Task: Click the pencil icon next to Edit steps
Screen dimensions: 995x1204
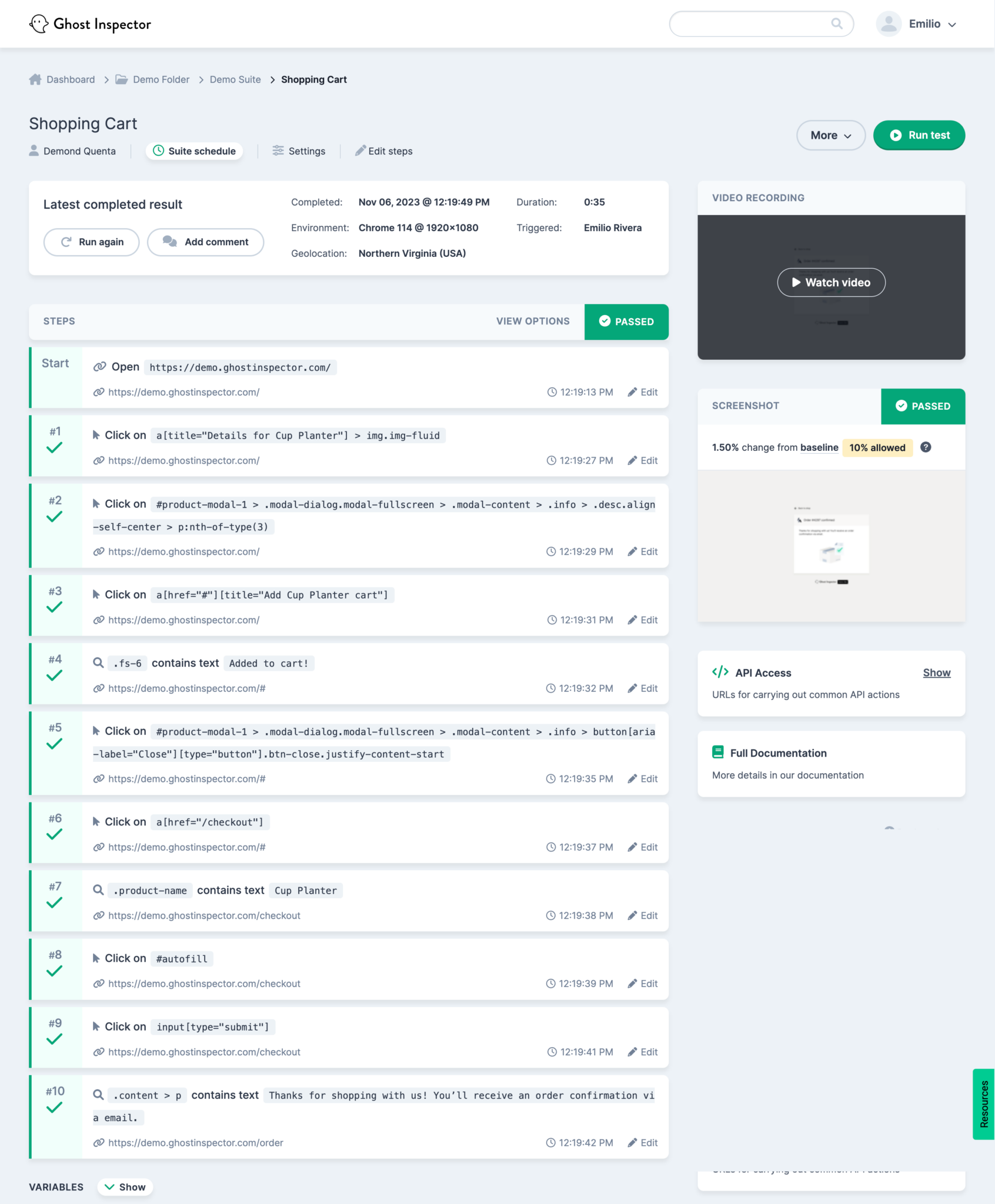Action: coord(360,150)
